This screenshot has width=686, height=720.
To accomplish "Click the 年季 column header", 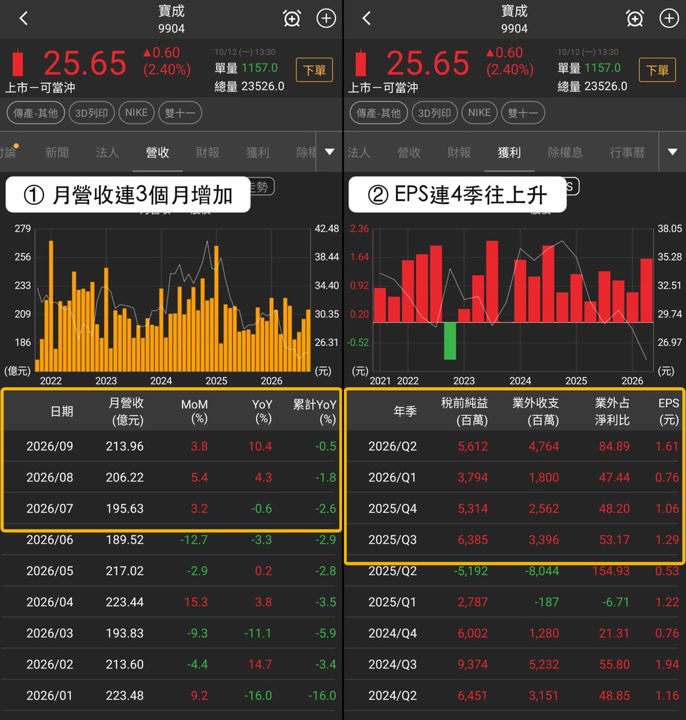I will click(405, 411).
